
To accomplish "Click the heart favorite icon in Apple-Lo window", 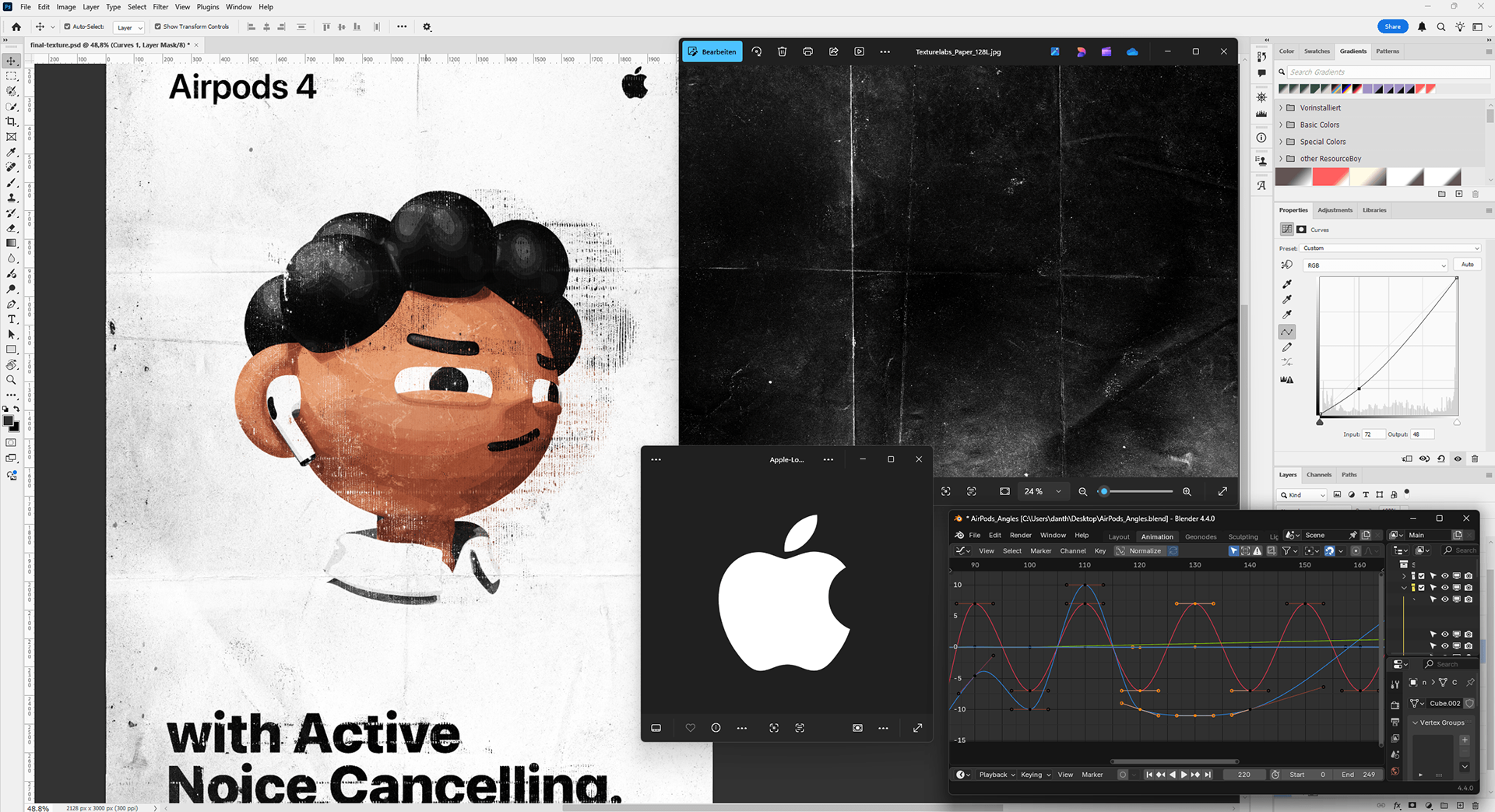I will coord(690,728).
